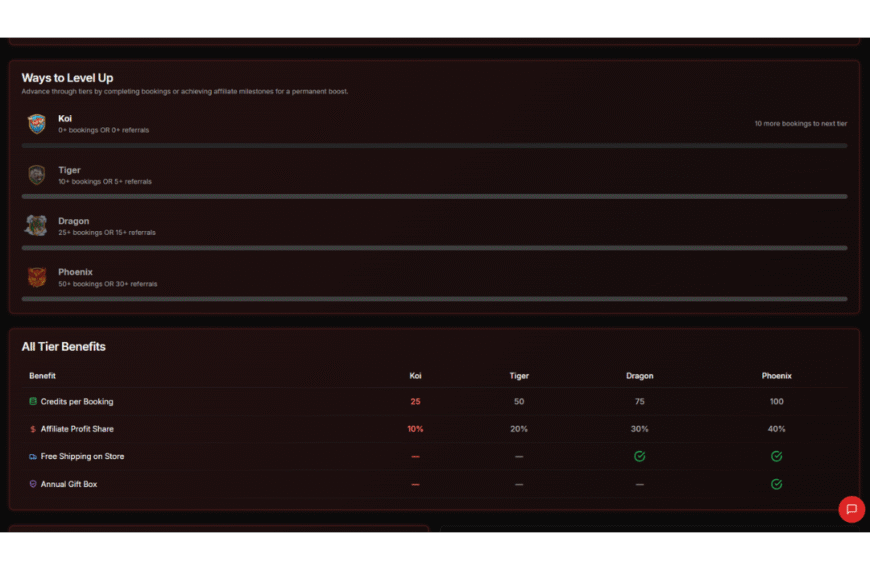Viewport: 870px width, 570px height.
Task: Click the Koi tier progress bar
Action: pyautogui.click(x=434, y=146)
